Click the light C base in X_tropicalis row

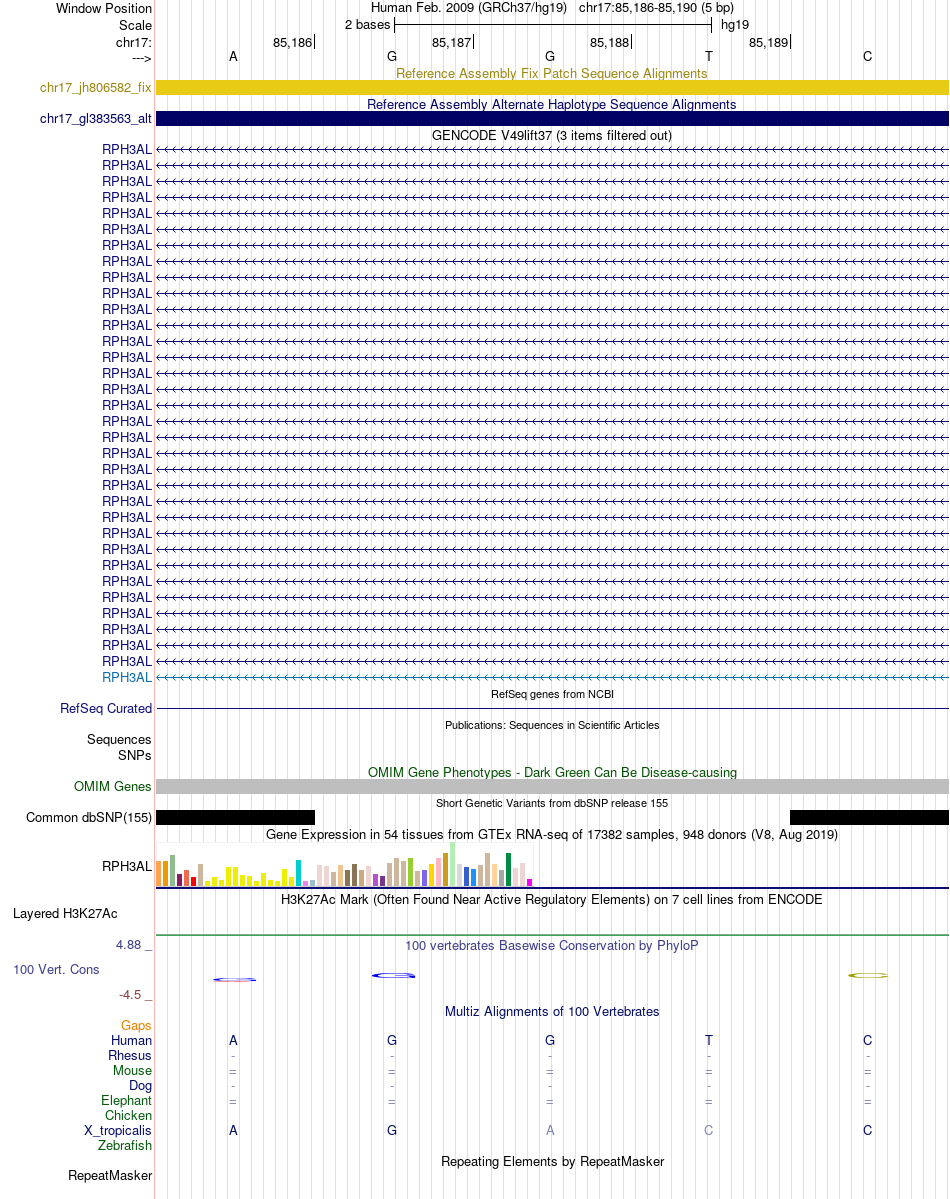[709, 1131]
